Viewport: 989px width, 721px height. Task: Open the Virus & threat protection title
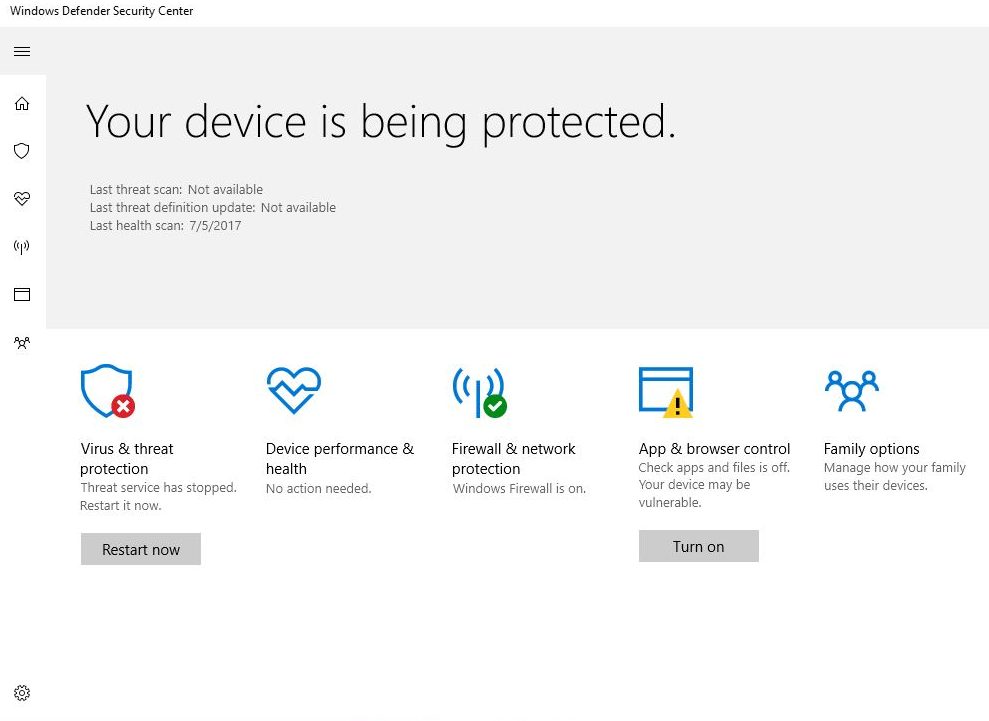pos(127,459)
